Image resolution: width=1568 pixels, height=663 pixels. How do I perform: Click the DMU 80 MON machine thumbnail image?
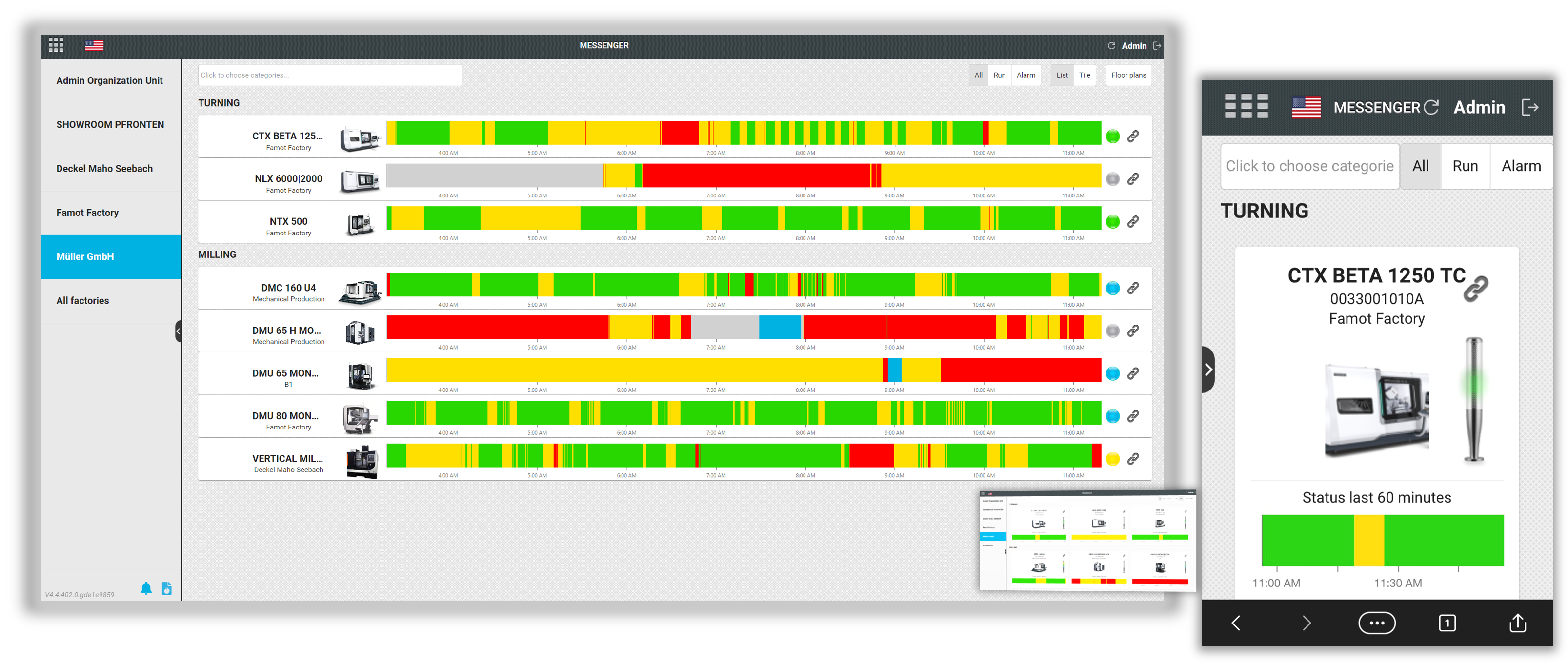[x=360, y=418]
